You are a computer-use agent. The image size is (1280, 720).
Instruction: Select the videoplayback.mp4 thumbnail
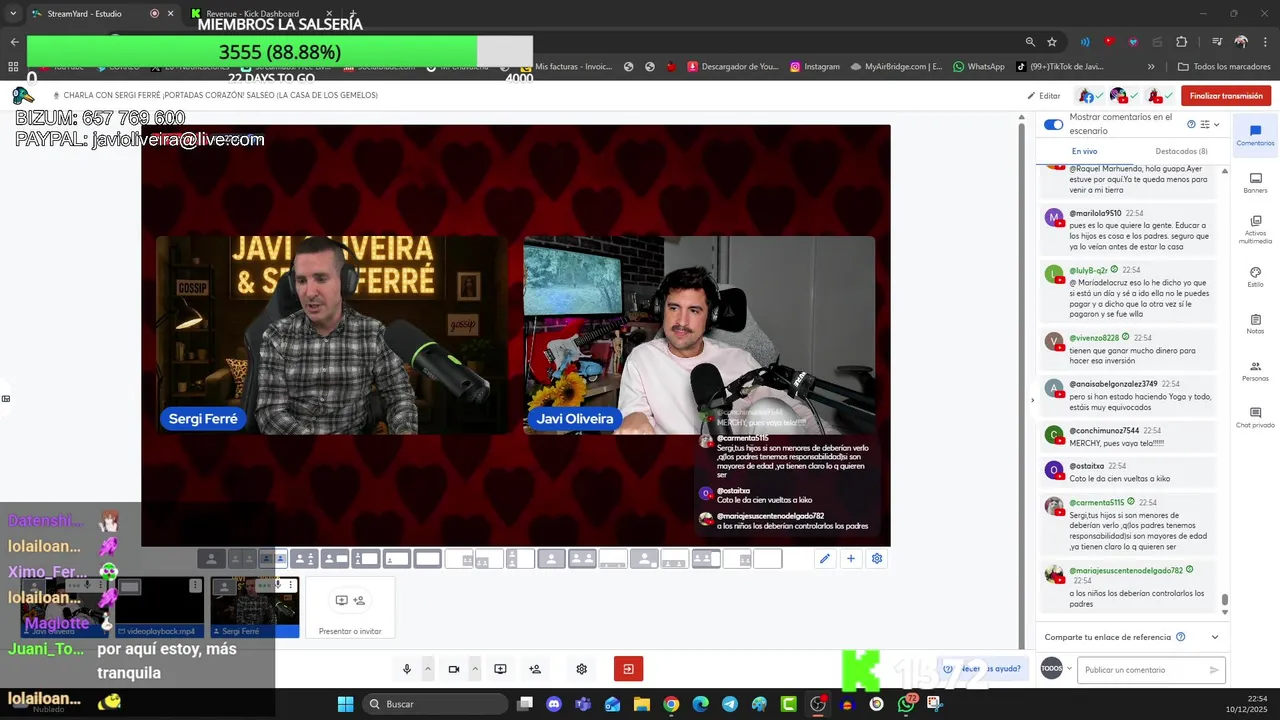[159, 608]
